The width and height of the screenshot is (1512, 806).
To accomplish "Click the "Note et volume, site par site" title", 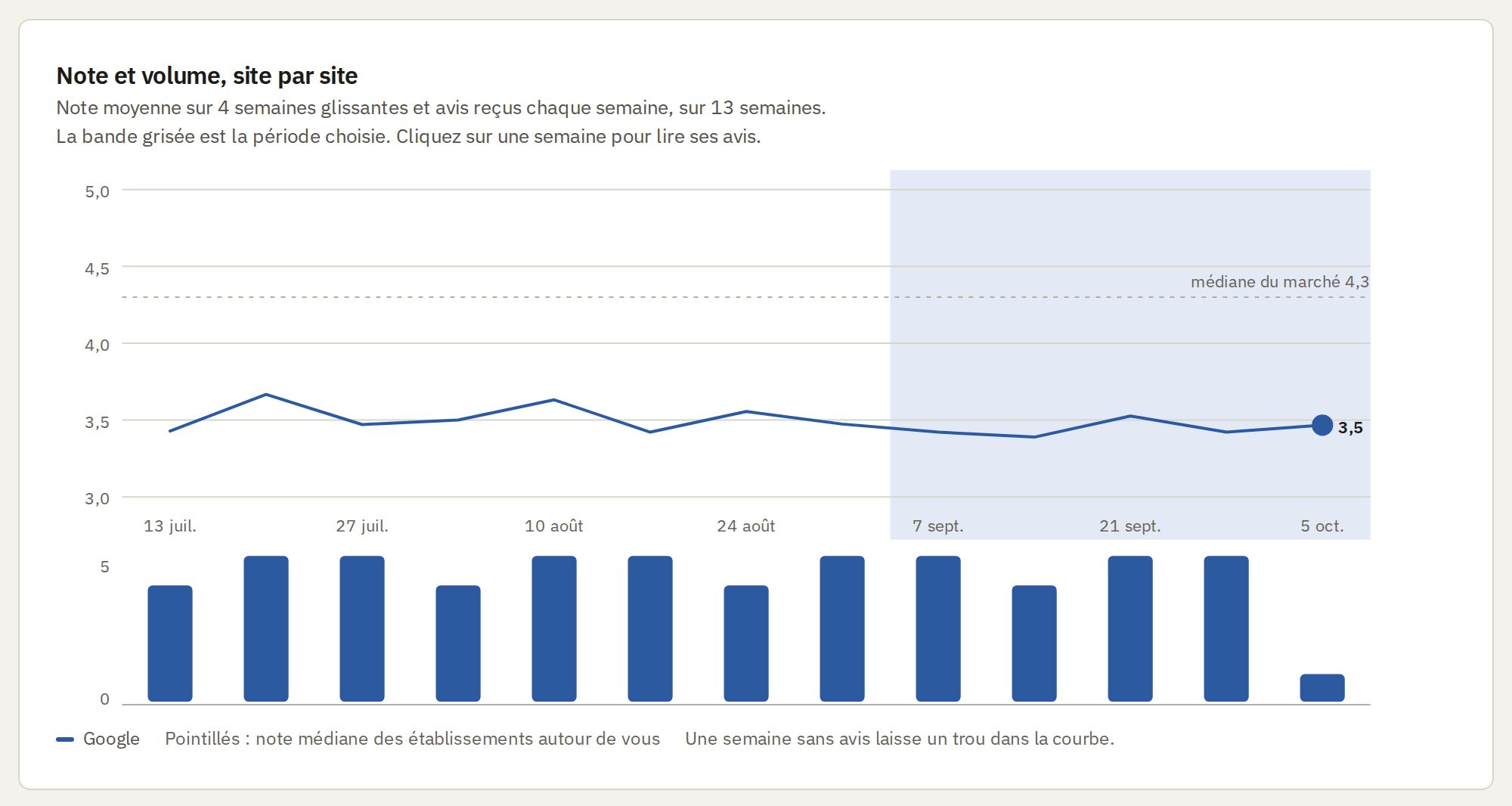I will (207, 76).
